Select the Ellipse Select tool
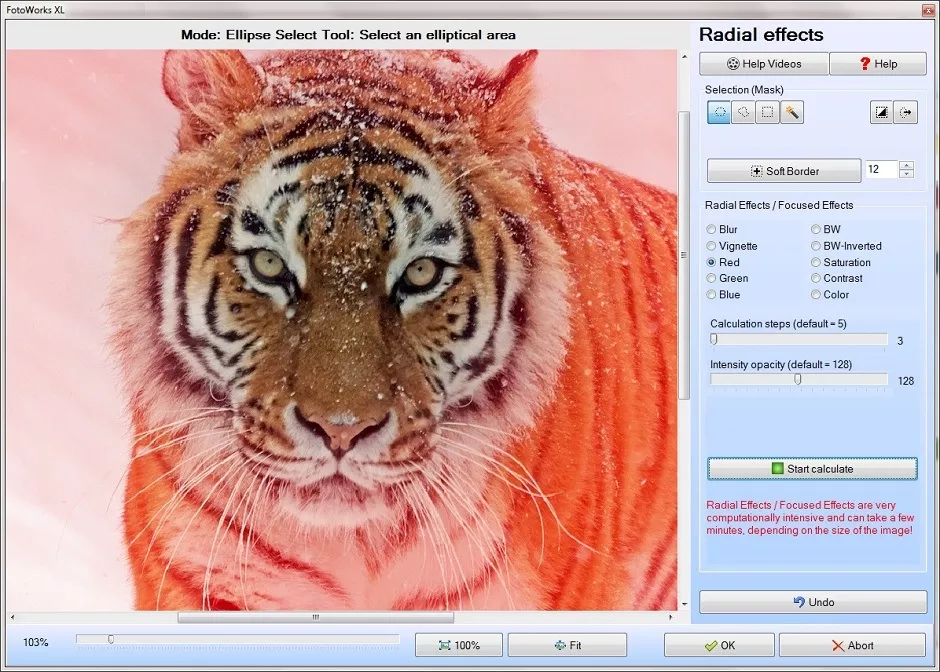The width and height of the screenshot is (940, 672). tap(720, 112)
